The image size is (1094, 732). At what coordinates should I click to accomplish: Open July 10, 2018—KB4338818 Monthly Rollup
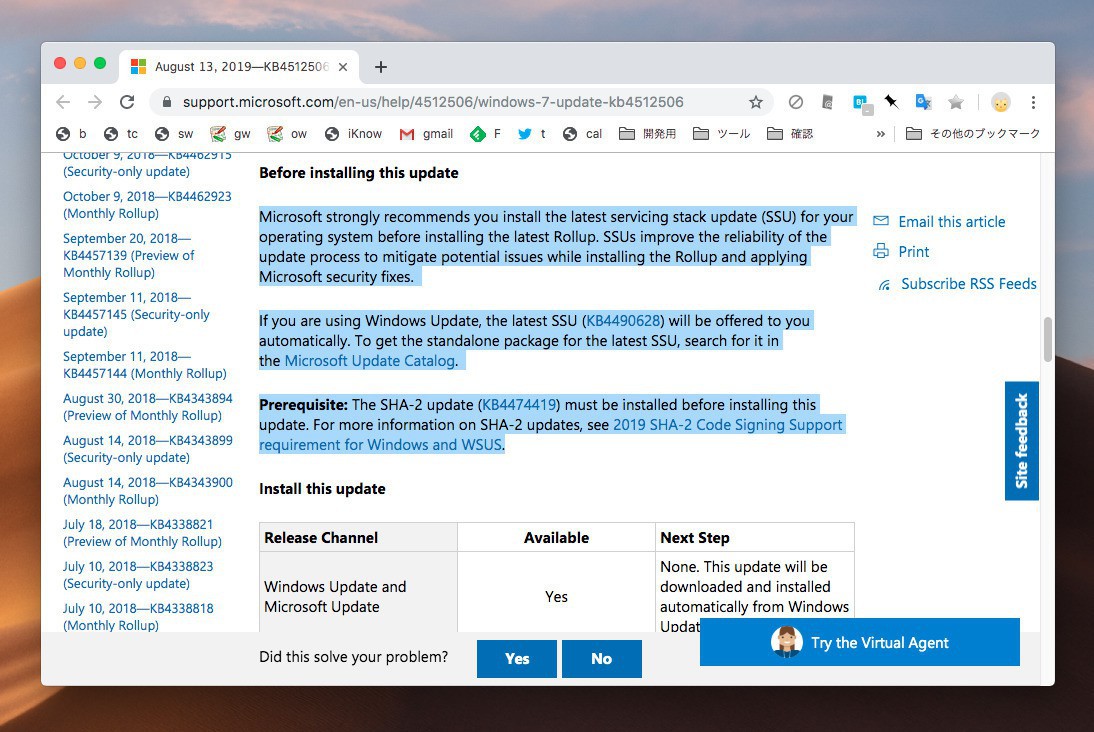click(x=138, y=616)
